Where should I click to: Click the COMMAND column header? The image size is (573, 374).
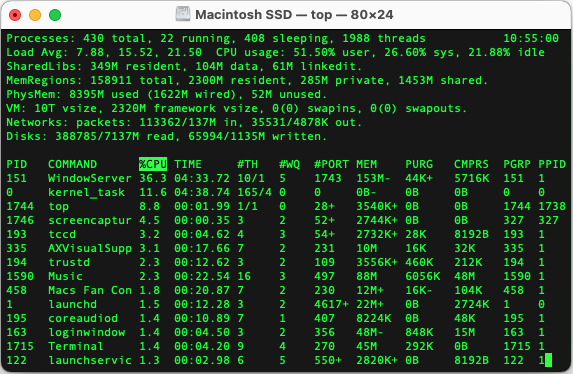(x=73, y=164)
